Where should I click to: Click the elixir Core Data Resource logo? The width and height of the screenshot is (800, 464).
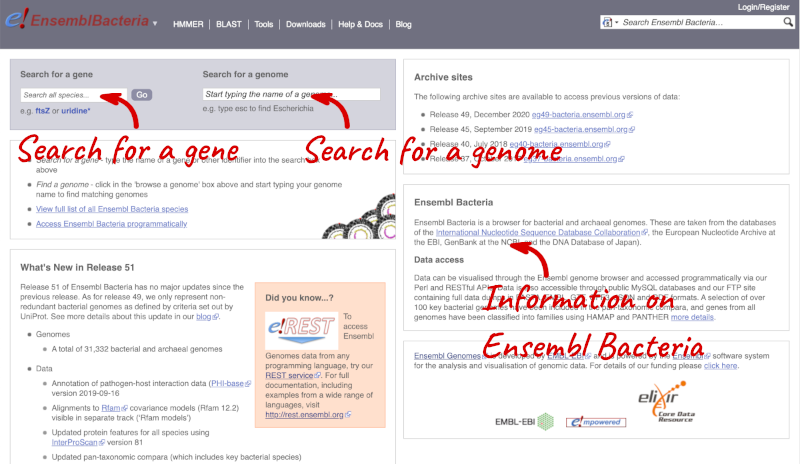click(x=666, y=401)
